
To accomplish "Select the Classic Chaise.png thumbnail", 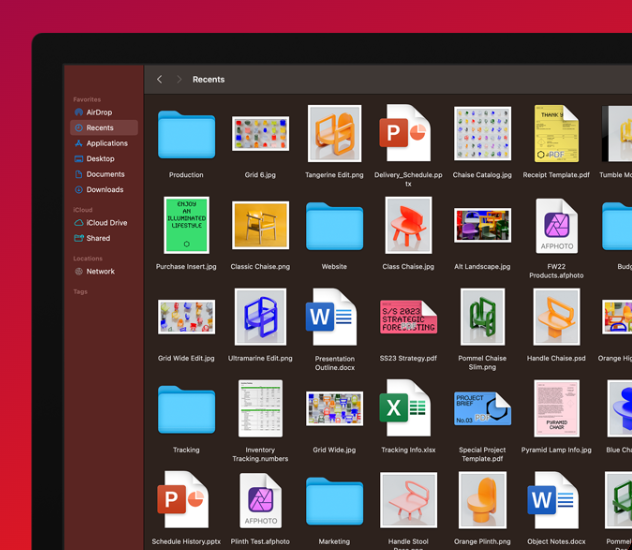I will [x=260, y=225].
